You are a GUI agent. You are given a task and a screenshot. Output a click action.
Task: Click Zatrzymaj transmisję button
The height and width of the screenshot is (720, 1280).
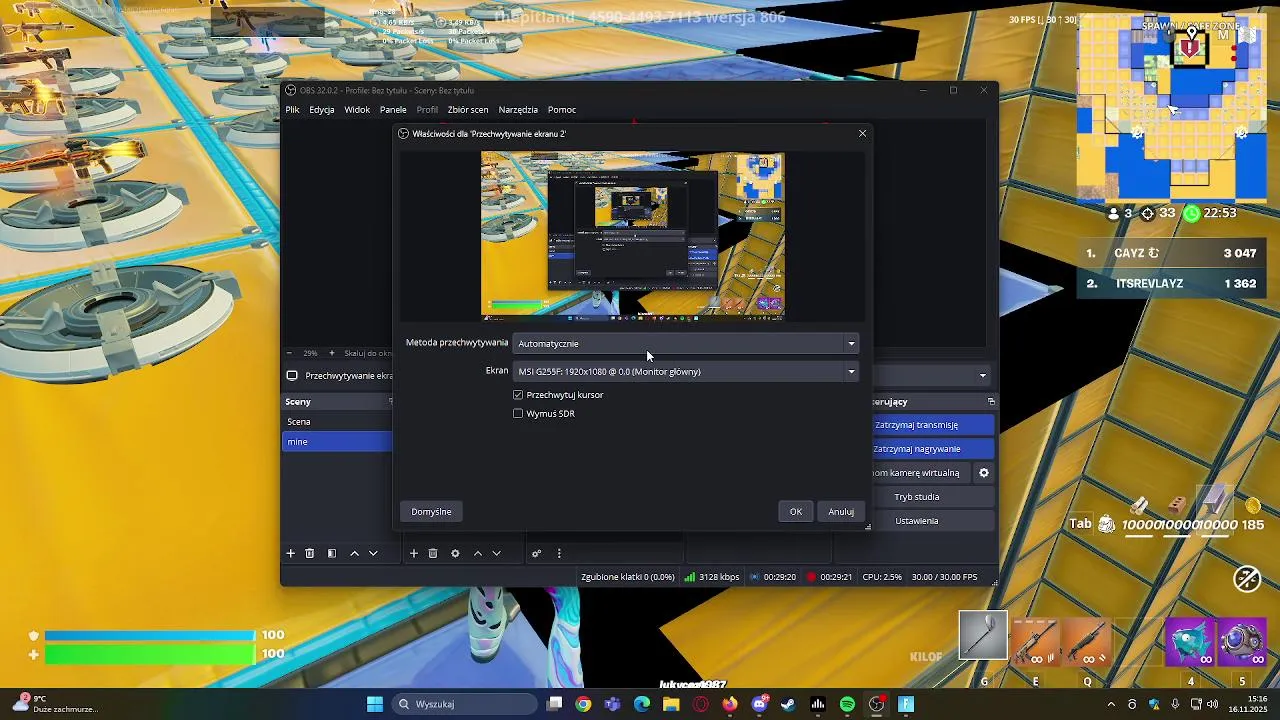(933, 425)
